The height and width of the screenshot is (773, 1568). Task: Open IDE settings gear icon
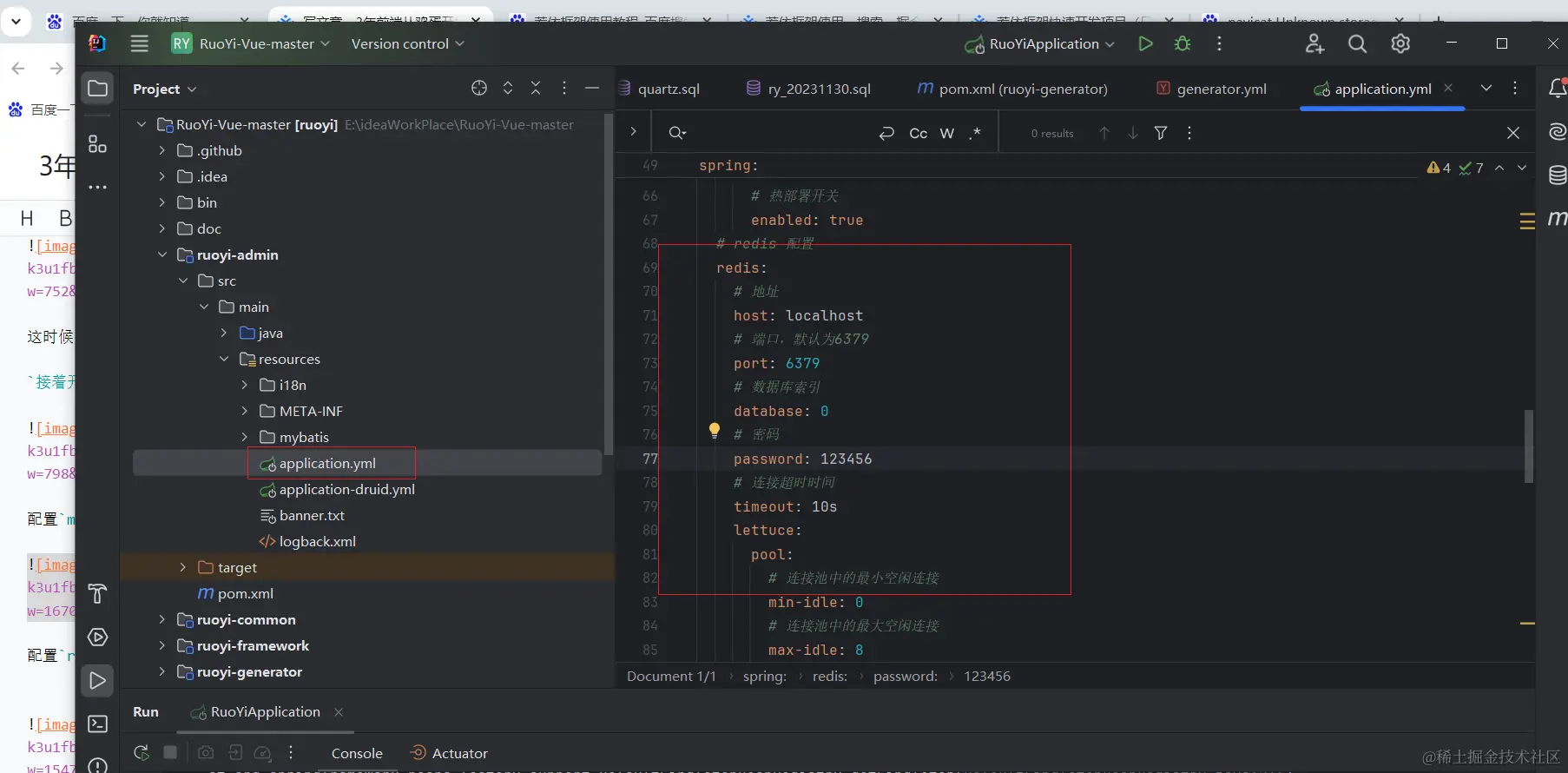1400,43
